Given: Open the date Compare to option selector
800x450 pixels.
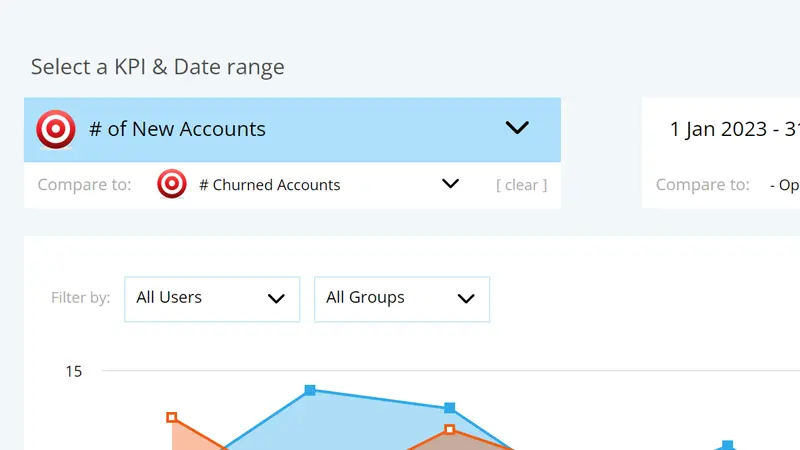Looking at the screenshot, I should coord(784,185).
